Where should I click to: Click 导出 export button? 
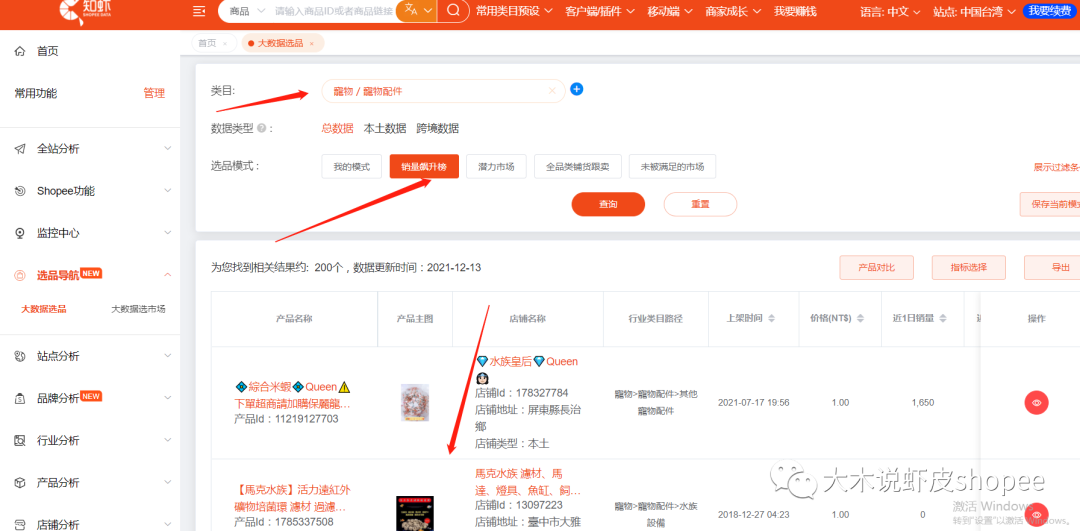(x=1052, y=268)
